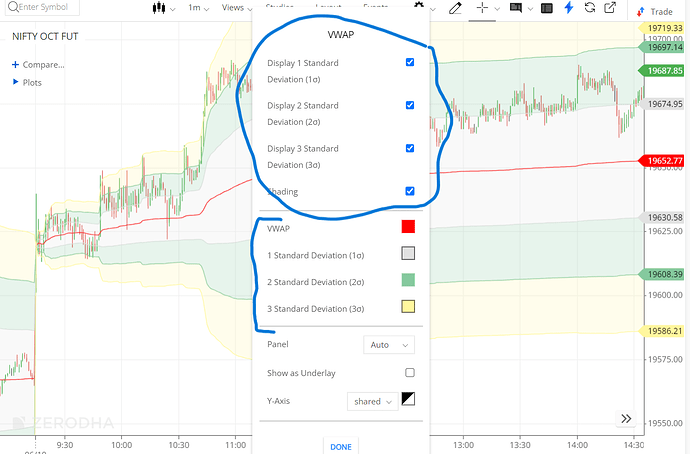Image resolution: width=690 pixels, height=454 pixels.
Task: Open the Panel Auto dropdown
Action: 388,344
